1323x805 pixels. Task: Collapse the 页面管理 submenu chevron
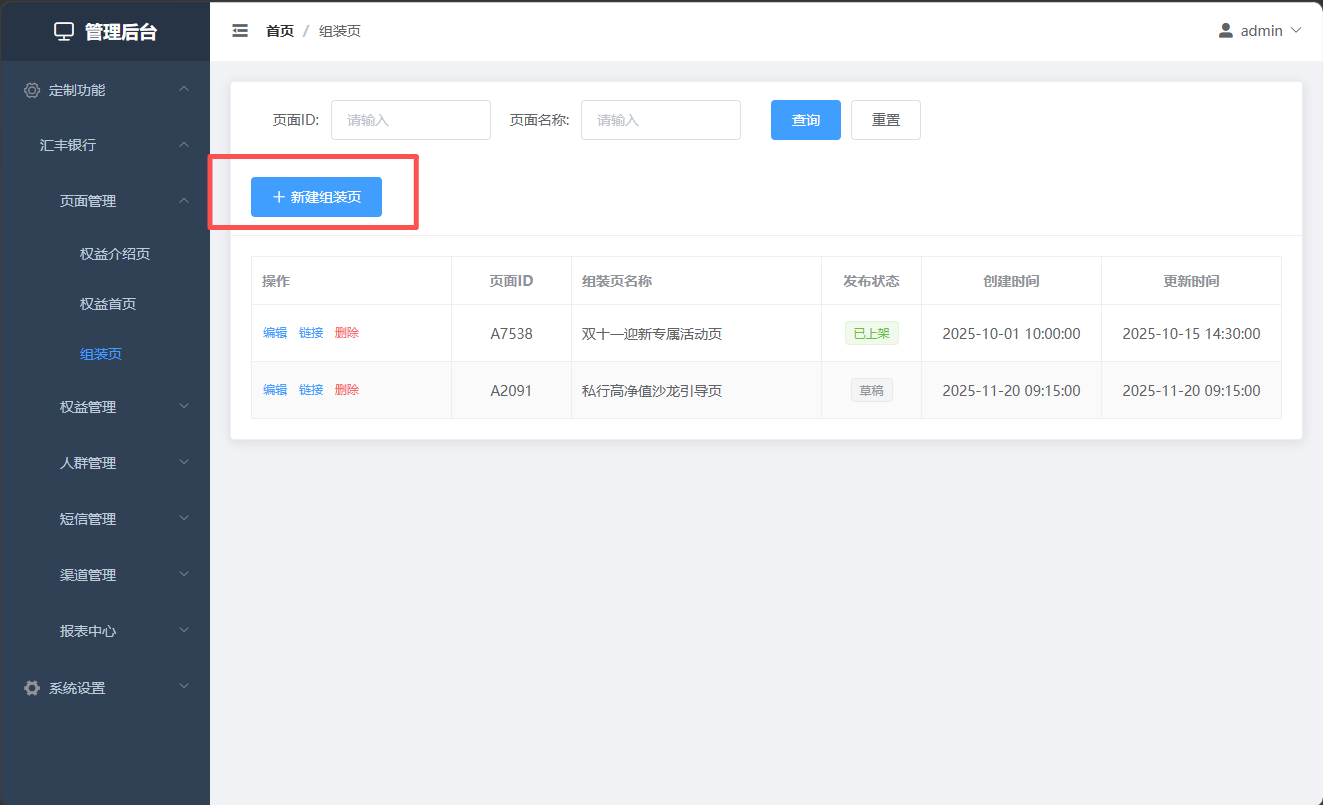click(184, 201)
